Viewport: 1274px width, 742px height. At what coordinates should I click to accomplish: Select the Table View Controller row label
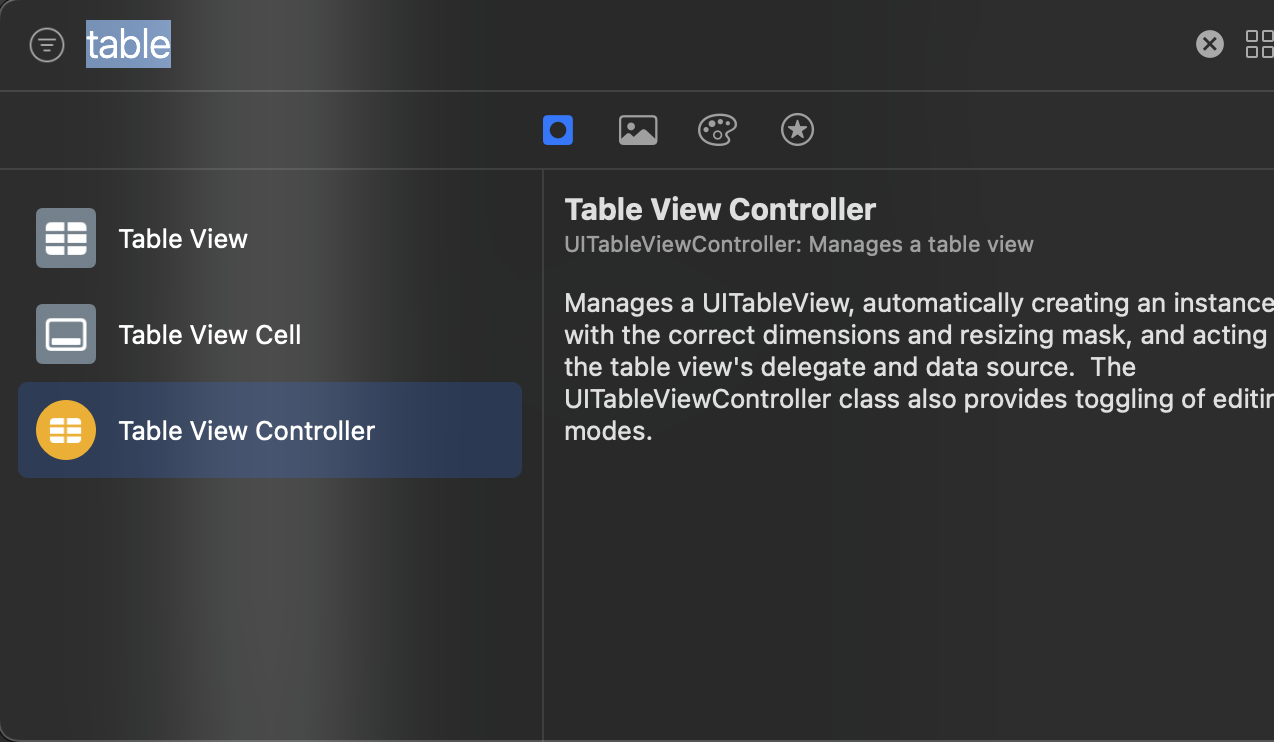[247, 431]
